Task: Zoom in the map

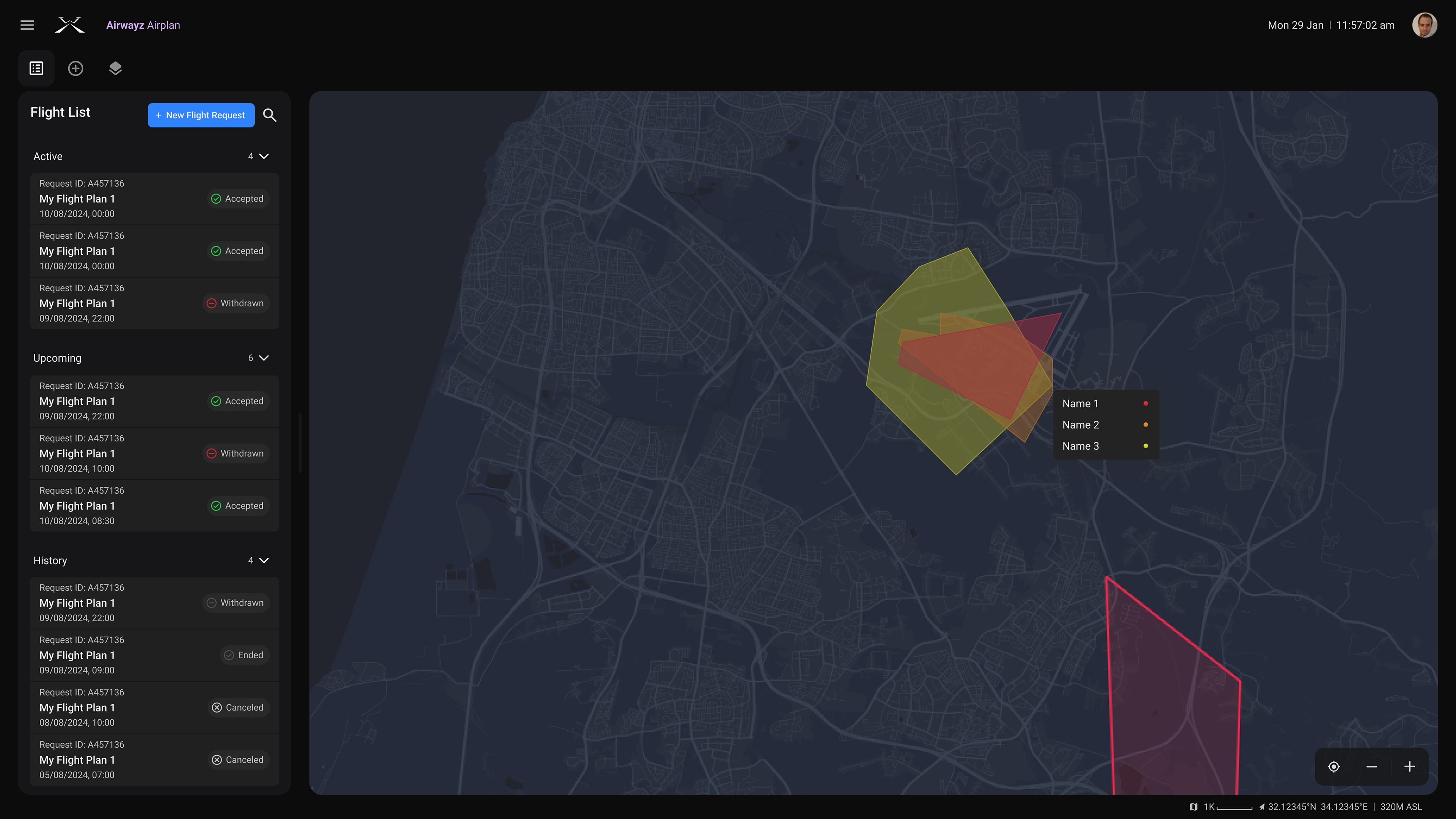Action: (x=1410, y=767)
